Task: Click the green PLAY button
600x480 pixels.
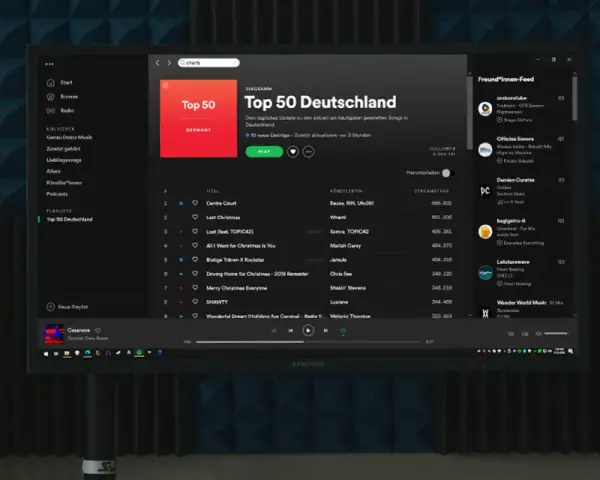Action: tap(264, 152)
